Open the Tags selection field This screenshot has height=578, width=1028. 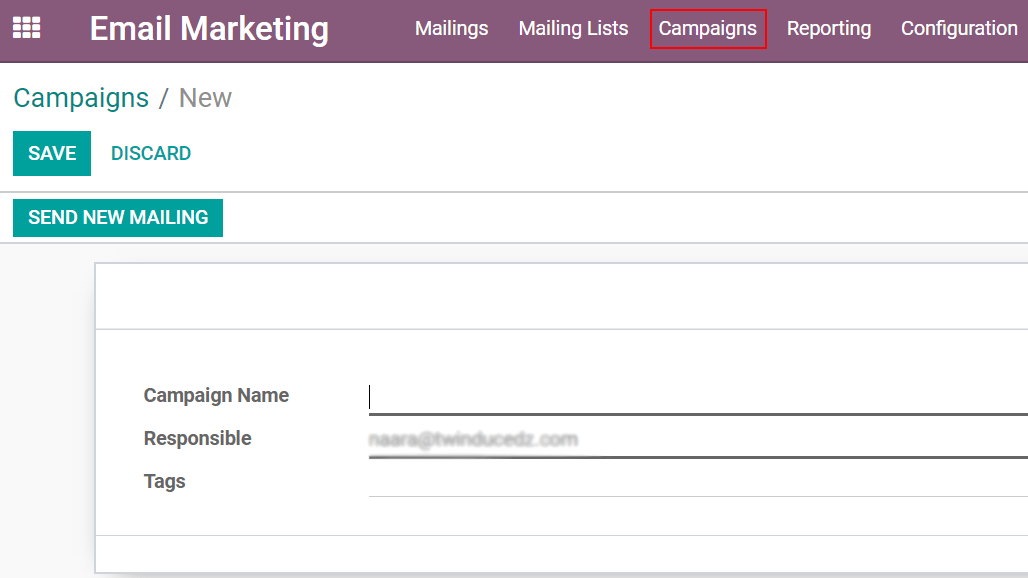(x=698, y=482)
